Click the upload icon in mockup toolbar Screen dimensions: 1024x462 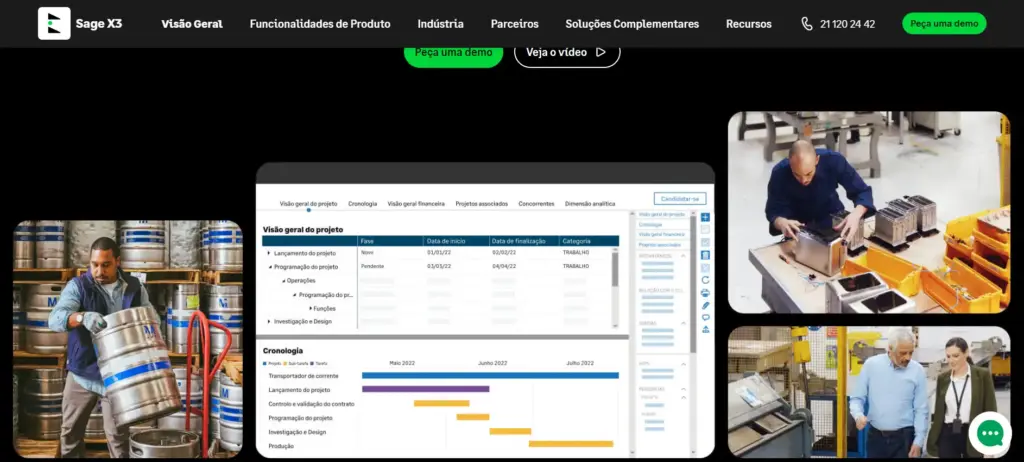click(x=705, y=329)
